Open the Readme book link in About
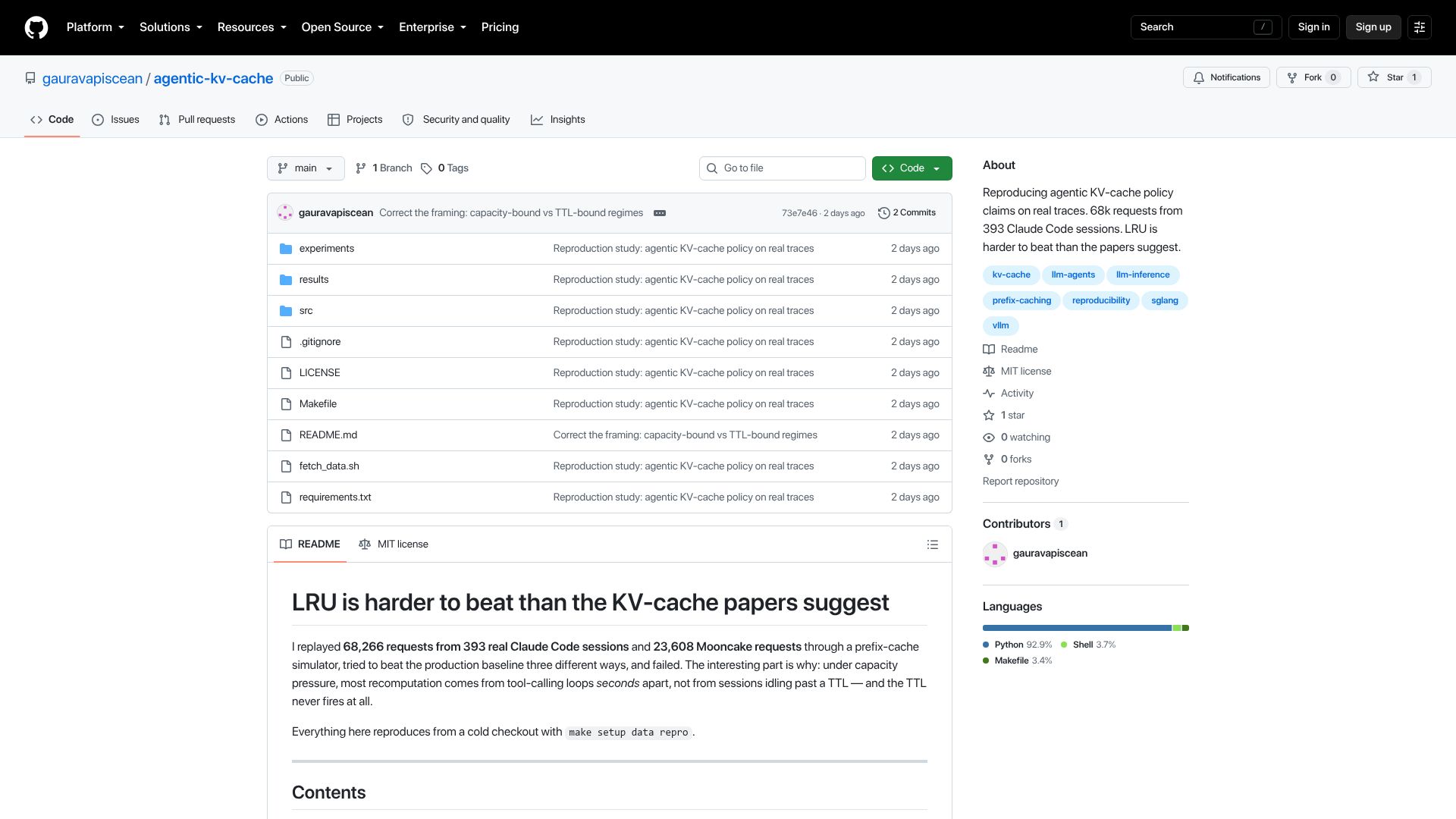 click(x=1010, y=350)
